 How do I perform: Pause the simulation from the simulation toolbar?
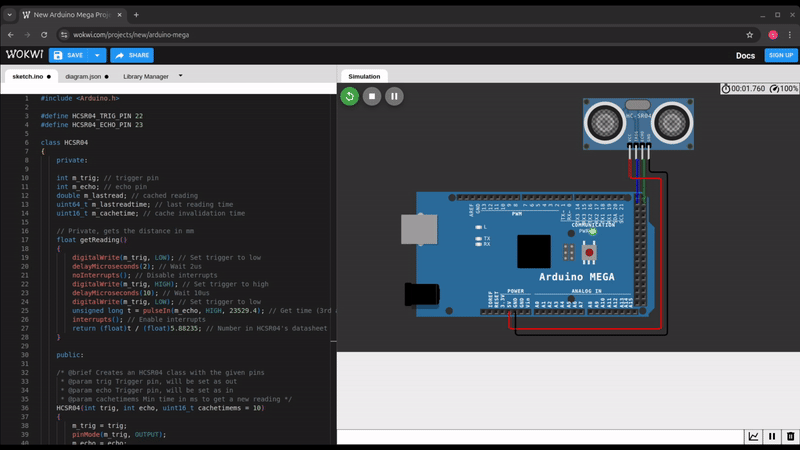[394, 96]
